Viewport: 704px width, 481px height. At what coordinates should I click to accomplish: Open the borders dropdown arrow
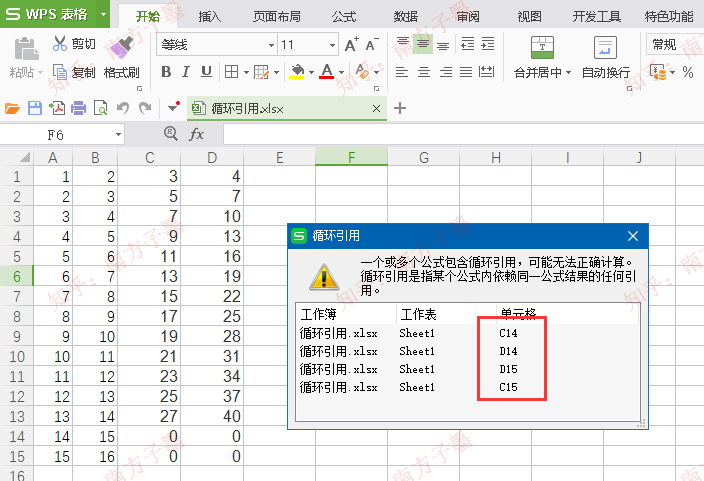246,72
